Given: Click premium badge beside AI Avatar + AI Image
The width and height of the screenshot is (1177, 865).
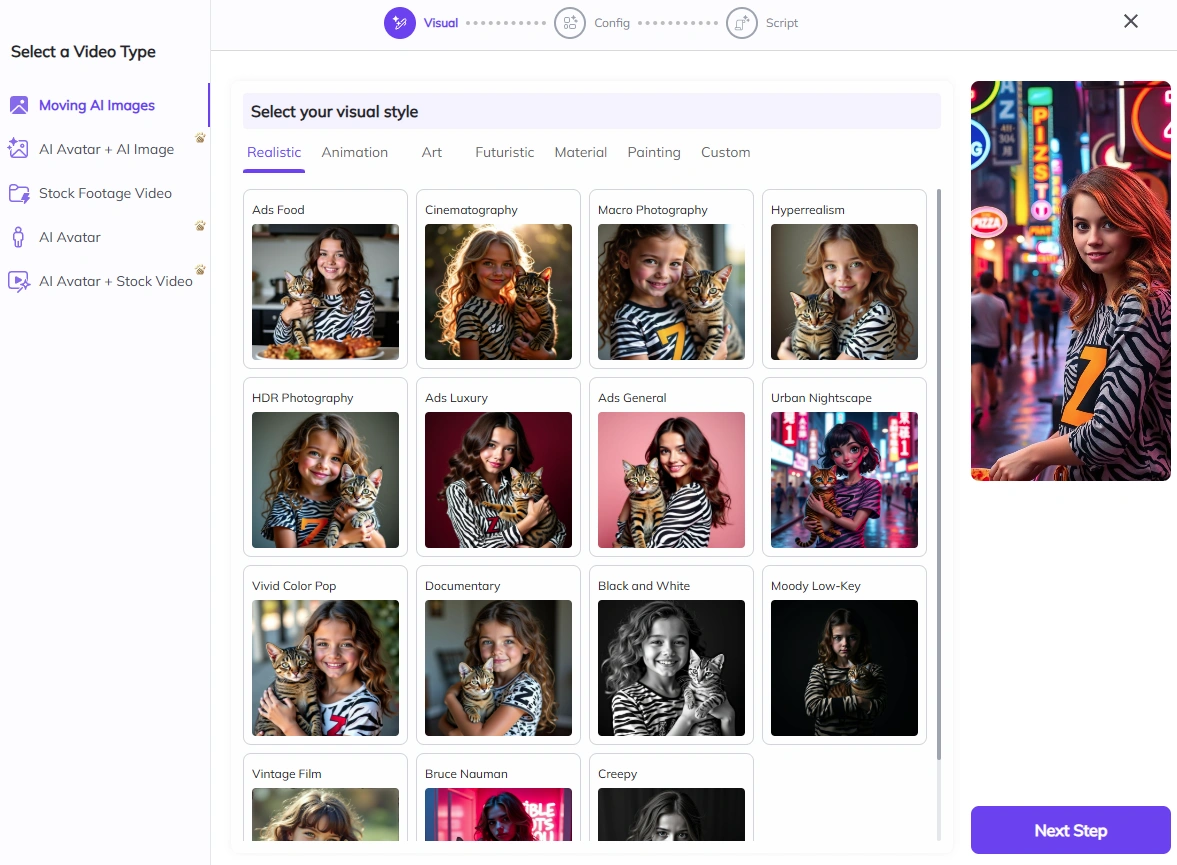Looking at the screenshot, I should pyautogui.click(x=200, y=137).
